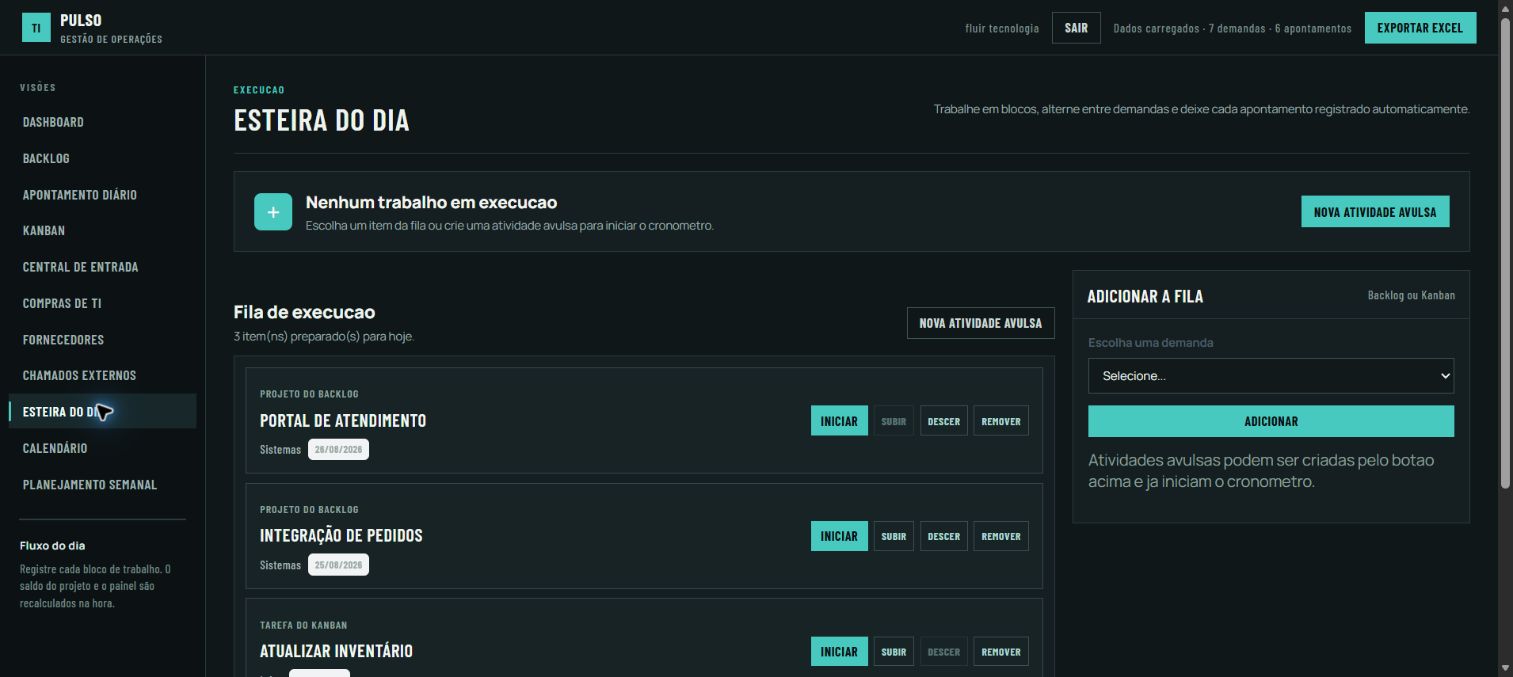
Task: Open Planejamento Semanal view
Action: pos(90,485)
